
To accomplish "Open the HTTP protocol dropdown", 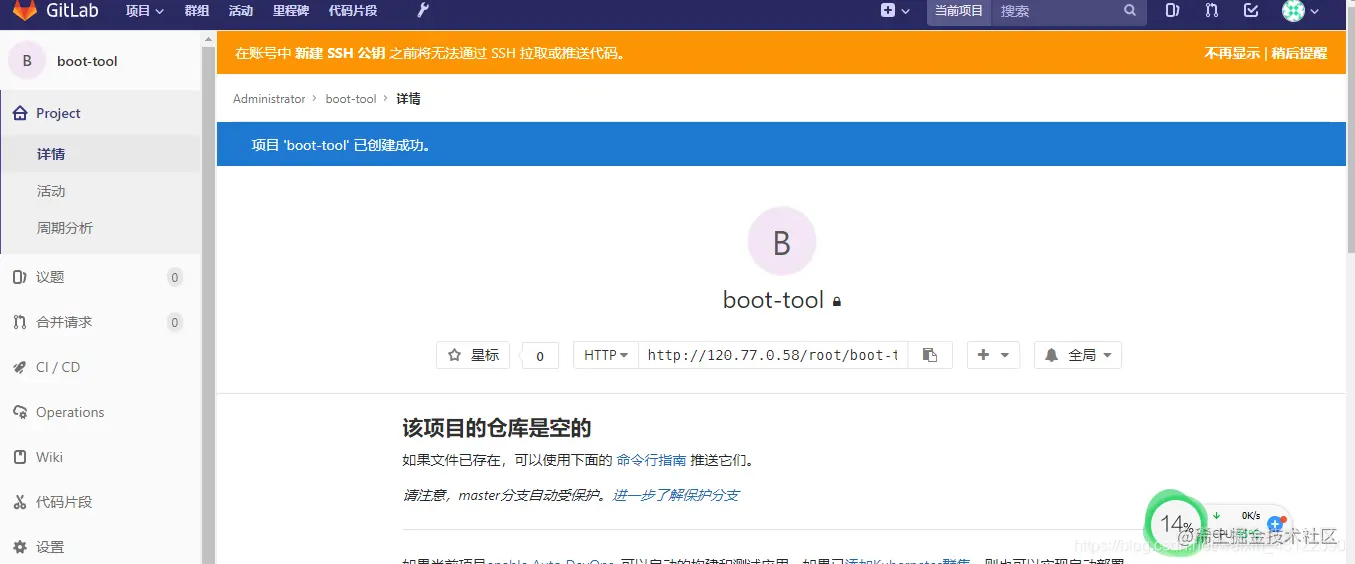I will pos(606,355).
